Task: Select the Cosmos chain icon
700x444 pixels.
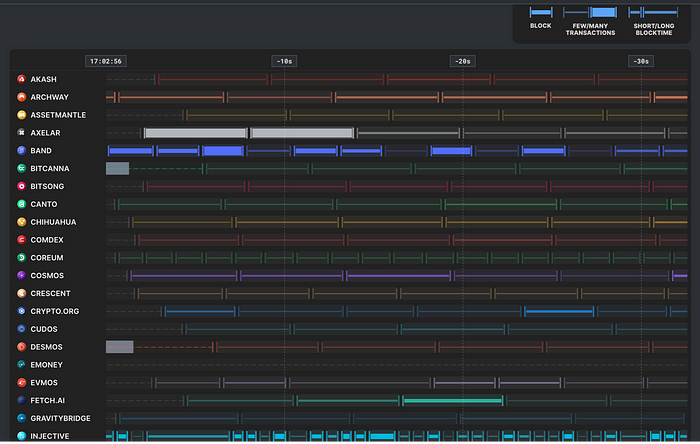Action: [x=21, y=275]
